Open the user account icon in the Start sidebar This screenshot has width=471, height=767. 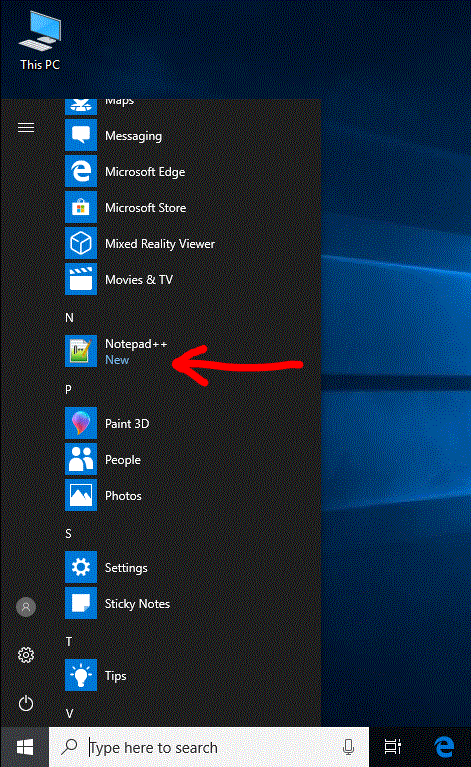pos(26,607)
